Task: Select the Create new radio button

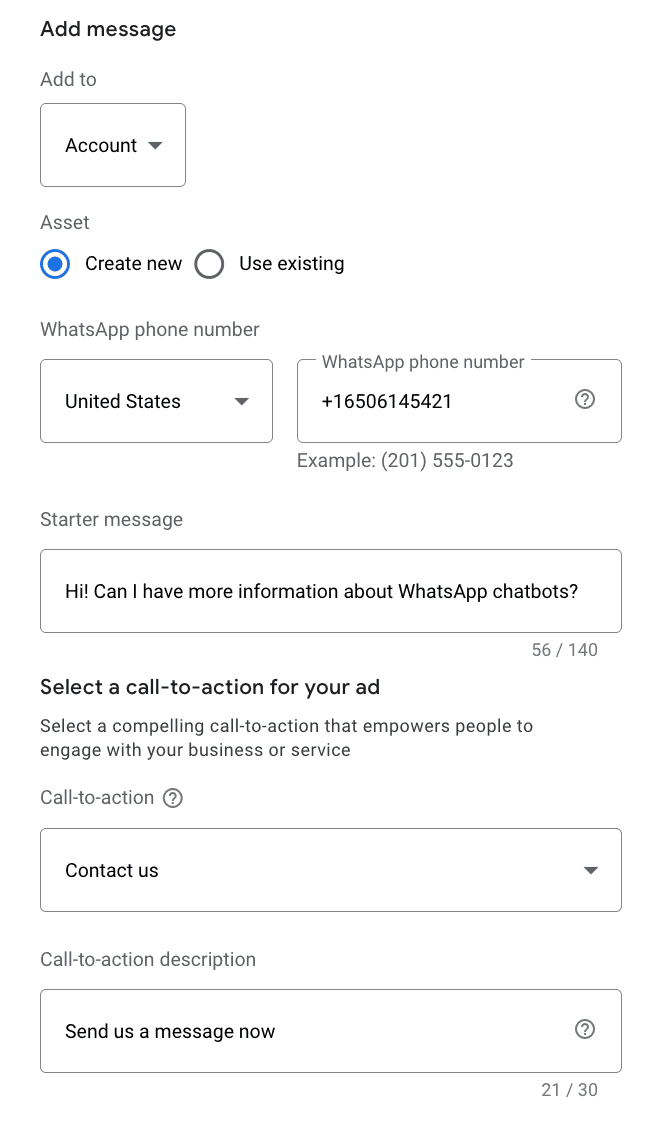Action: tap(55, 264)
